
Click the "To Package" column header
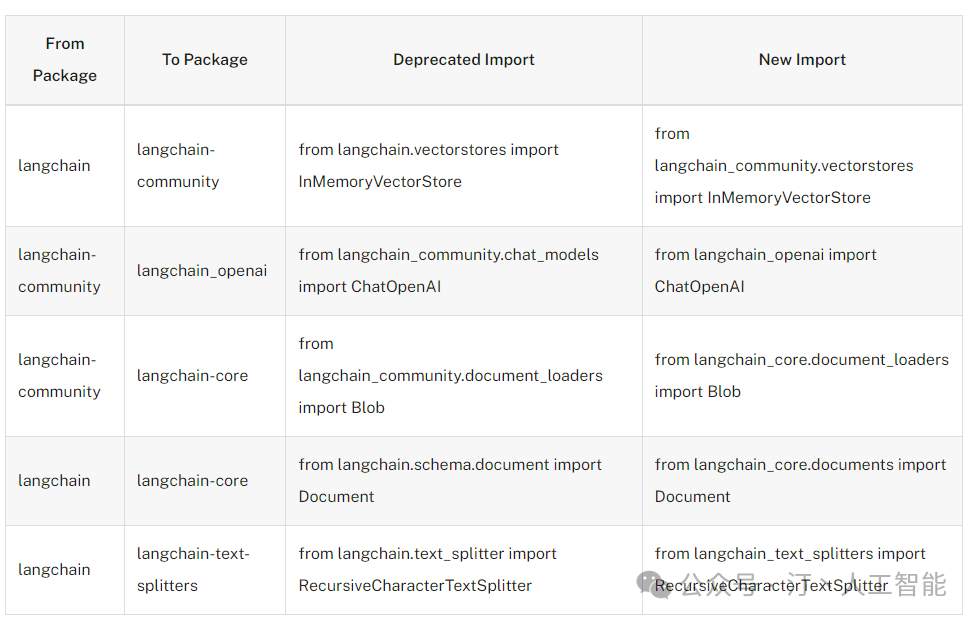(205, 60)
